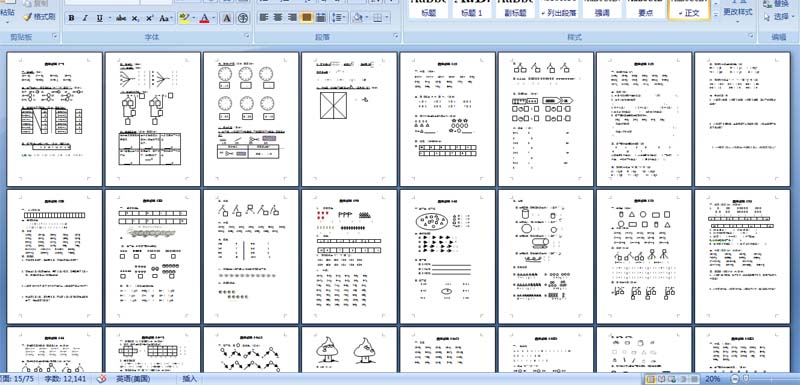The width and height of the screenshot is (800, 385).
Task: Open the first page thumbnail
Action: pos(55,119)
